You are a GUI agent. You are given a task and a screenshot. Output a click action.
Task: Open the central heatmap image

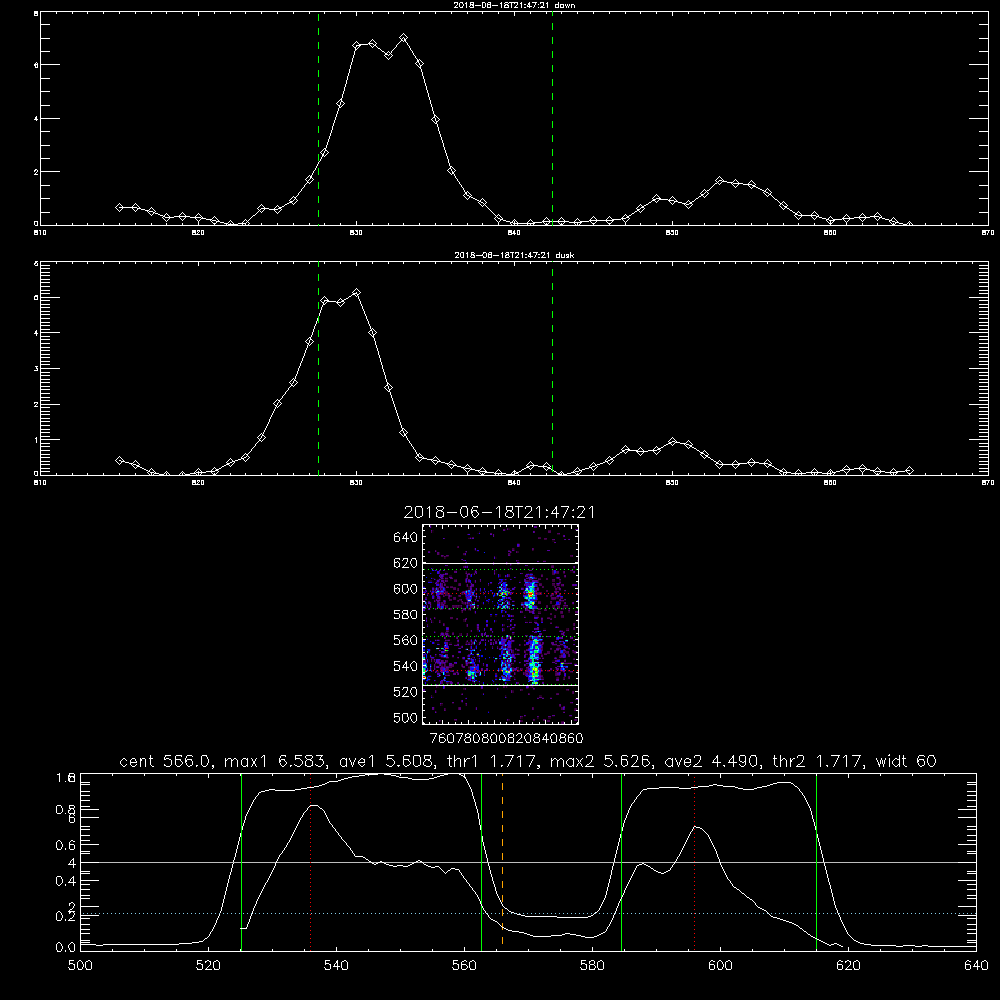[500, 624]
